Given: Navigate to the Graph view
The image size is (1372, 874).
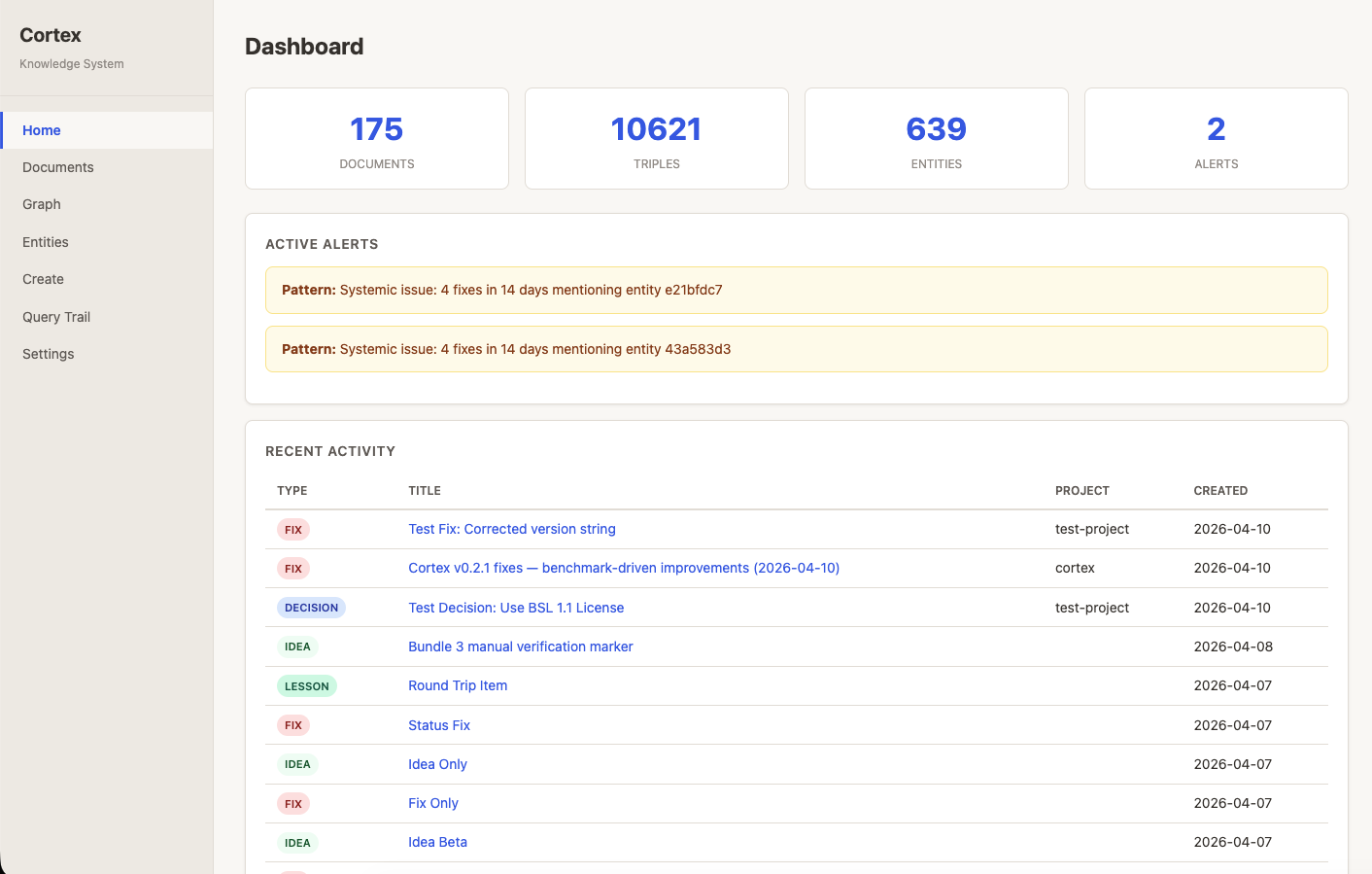Looking at the screenshot, I should click(41, 204).
